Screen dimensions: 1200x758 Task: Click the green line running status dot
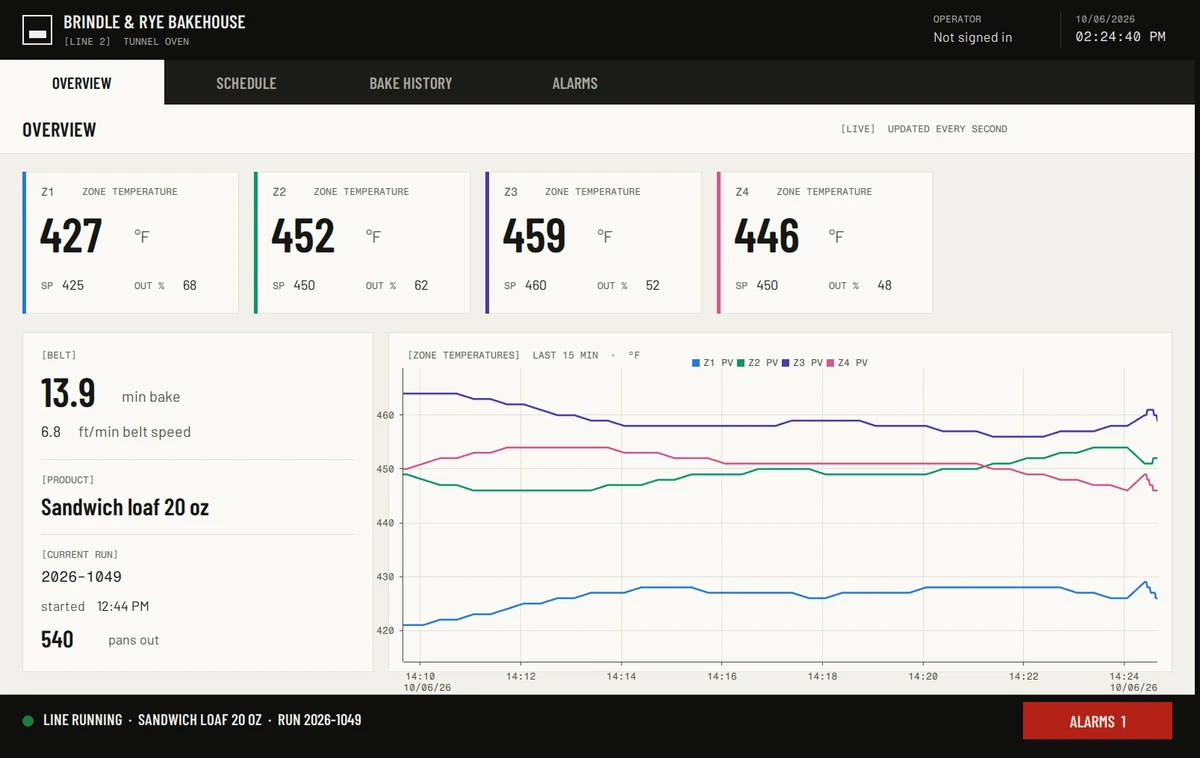28,720
